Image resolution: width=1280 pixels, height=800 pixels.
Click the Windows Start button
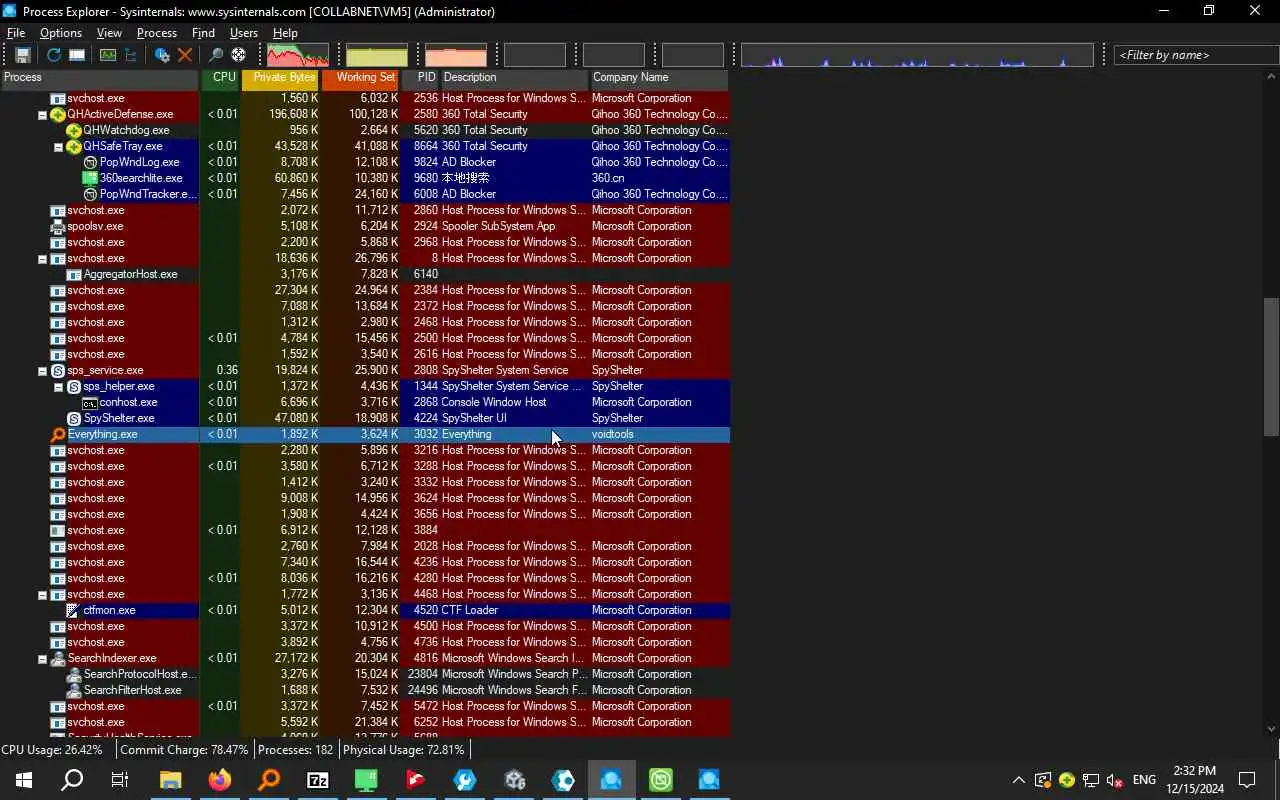pyautogui.click(x=24, y=780)
